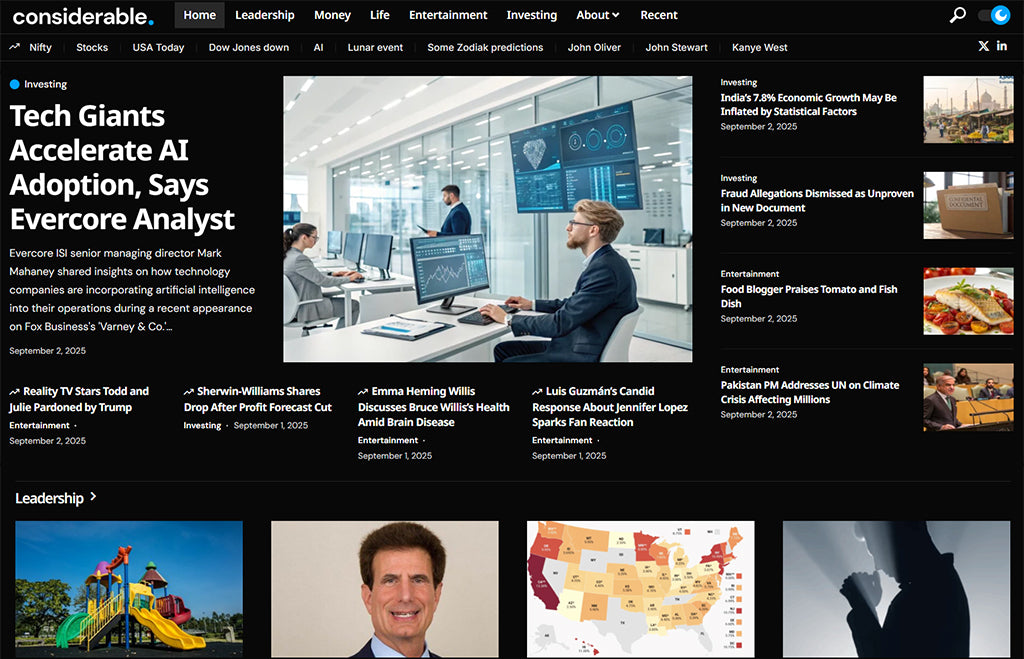Click Investing category above Fraud Allegations article
The image size is (1024, 659).
coord(739,178)
